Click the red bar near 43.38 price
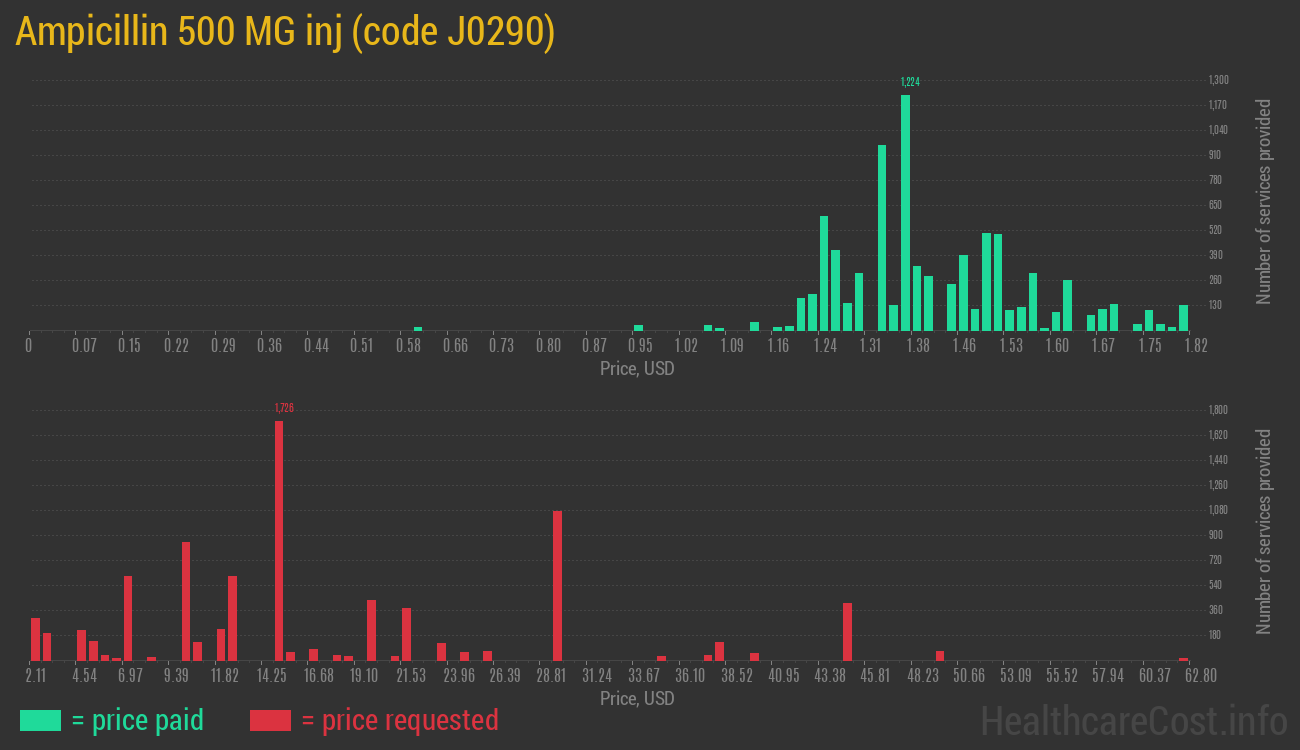 (x=847, y=631)
